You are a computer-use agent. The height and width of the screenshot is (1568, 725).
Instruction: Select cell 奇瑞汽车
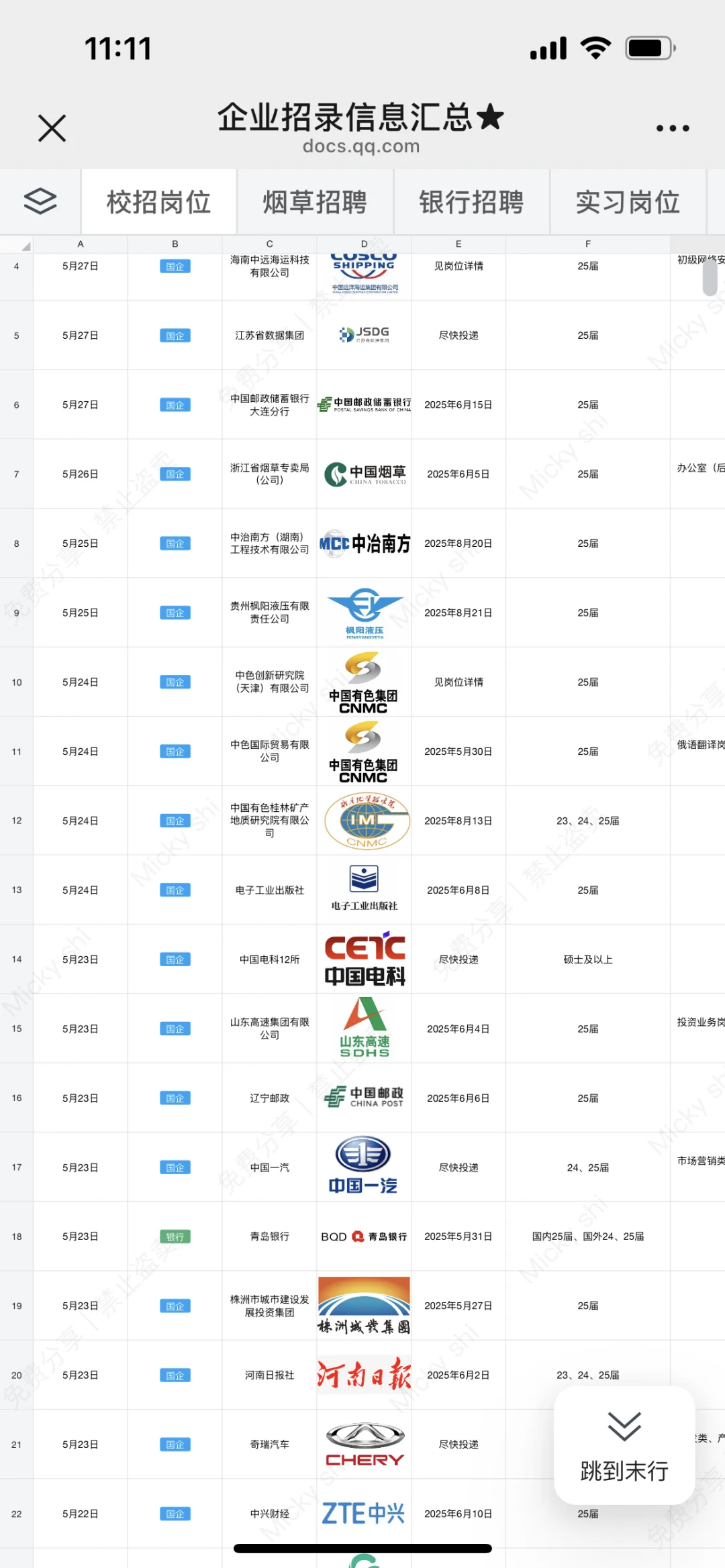(x=270, y=1445)
